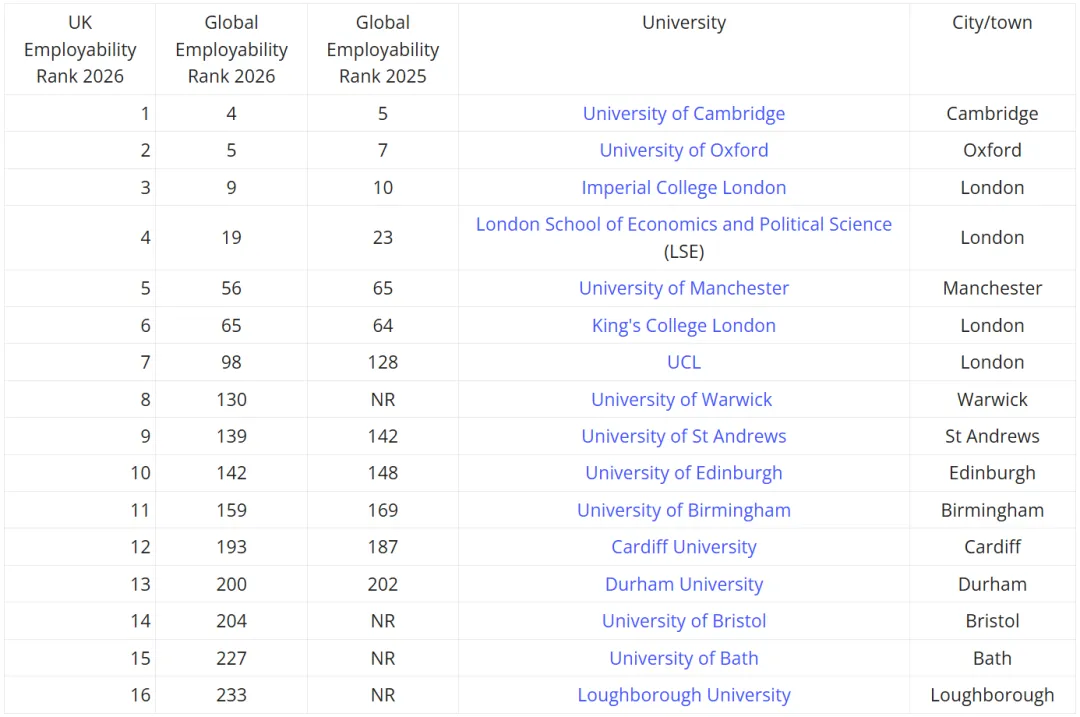Open the University of Cambridge link

[x=683, y=114]
